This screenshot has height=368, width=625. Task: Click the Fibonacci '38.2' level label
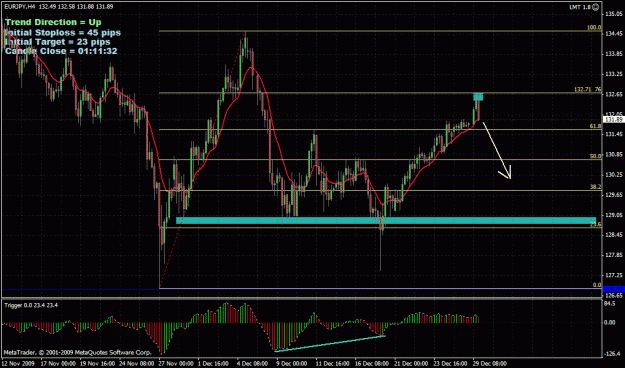[x=596, y=187]
